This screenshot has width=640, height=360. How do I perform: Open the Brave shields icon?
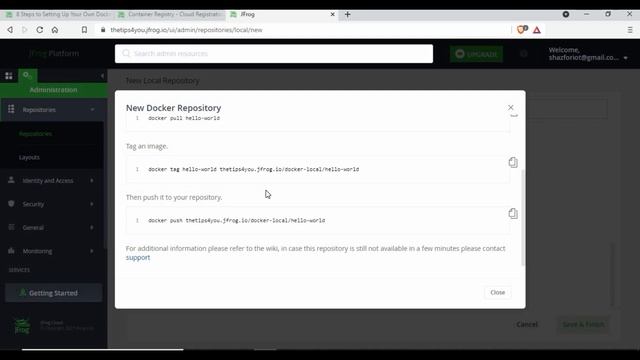point(522,30)
